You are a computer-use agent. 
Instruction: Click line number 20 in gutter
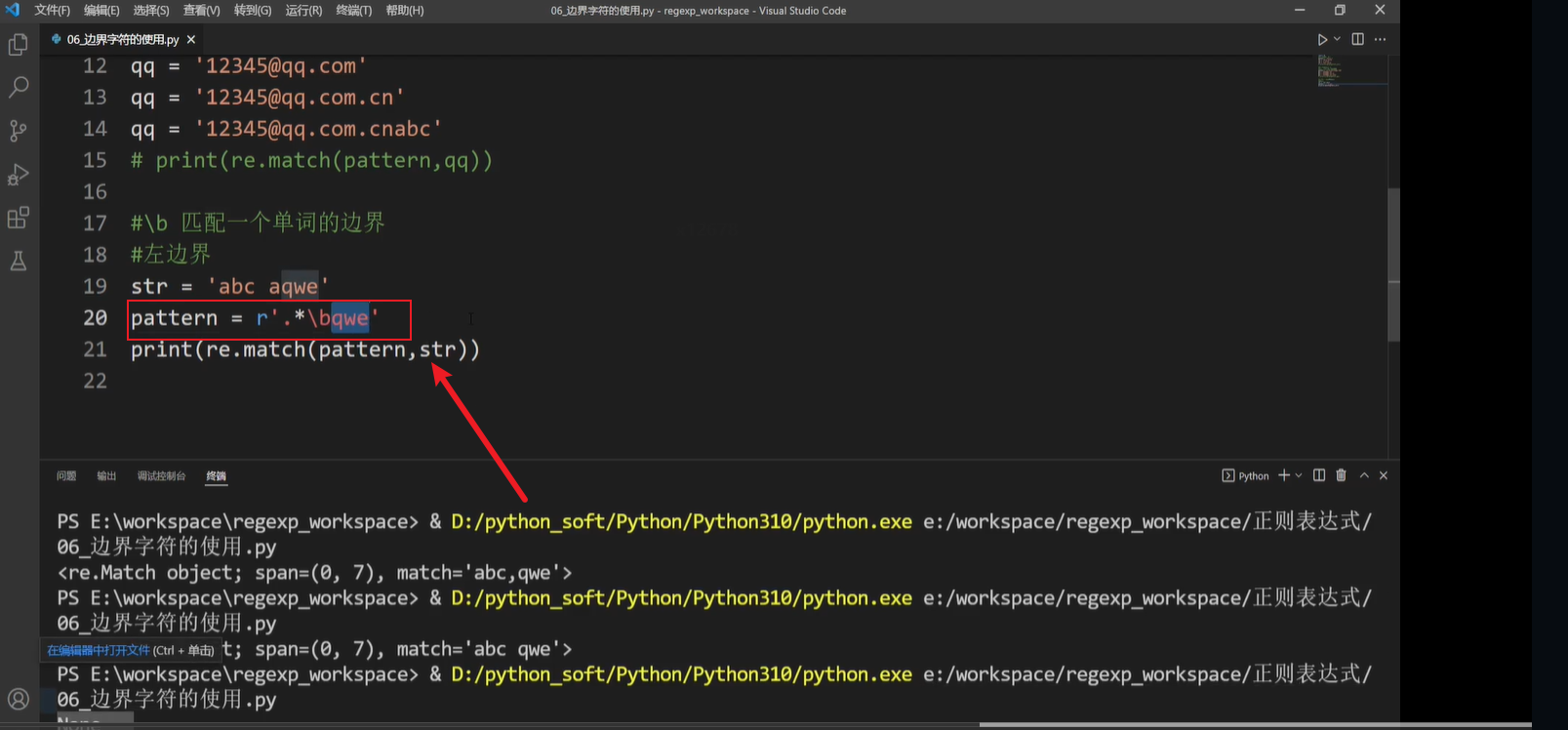click(95, 317)
